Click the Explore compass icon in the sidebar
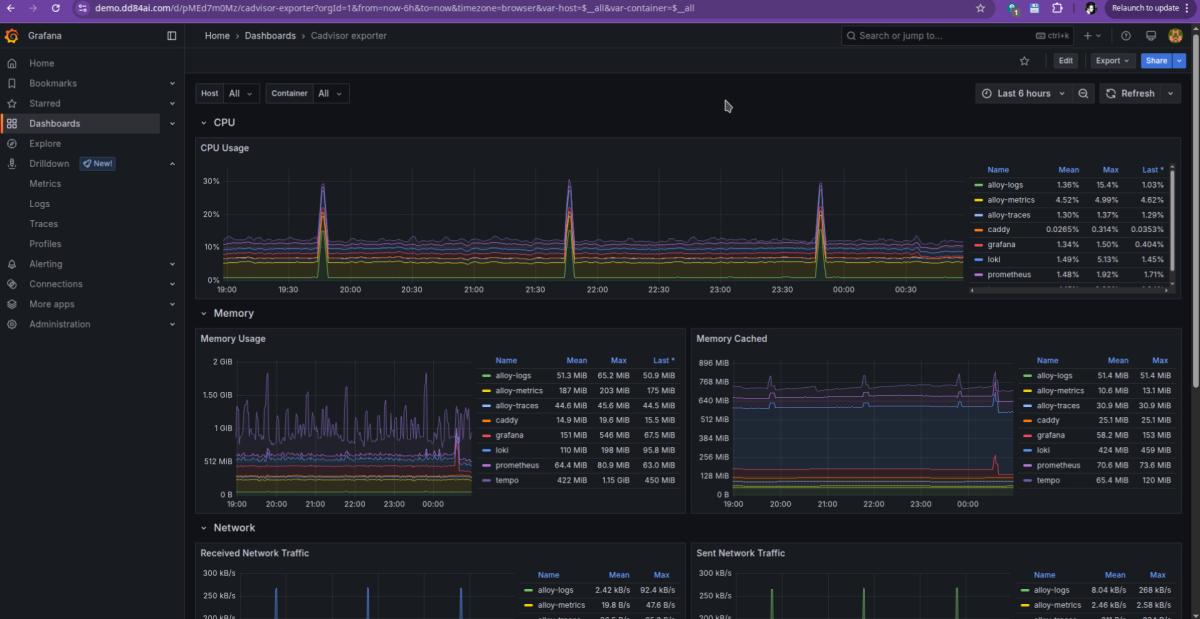This screenshot has width=1200, height=619. 12,144
